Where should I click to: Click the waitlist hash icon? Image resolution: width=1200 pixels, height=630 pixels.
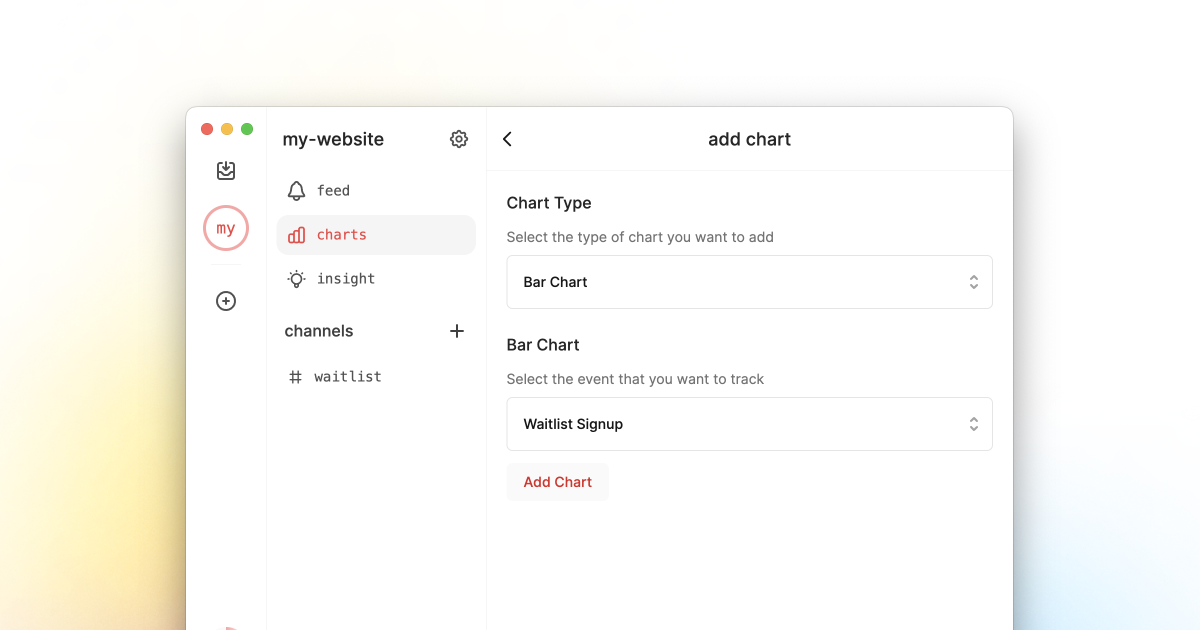click(295, 377)
